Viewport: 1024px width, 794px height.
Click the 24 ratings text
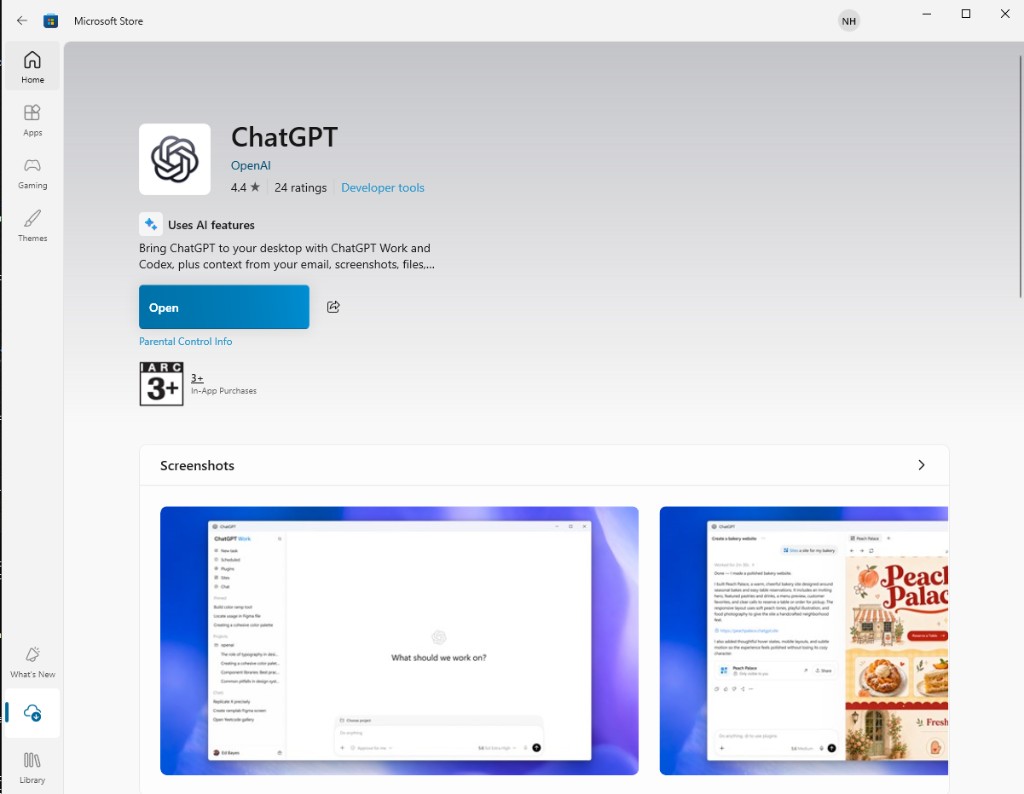pyautogui.click(x=300, y=188)
